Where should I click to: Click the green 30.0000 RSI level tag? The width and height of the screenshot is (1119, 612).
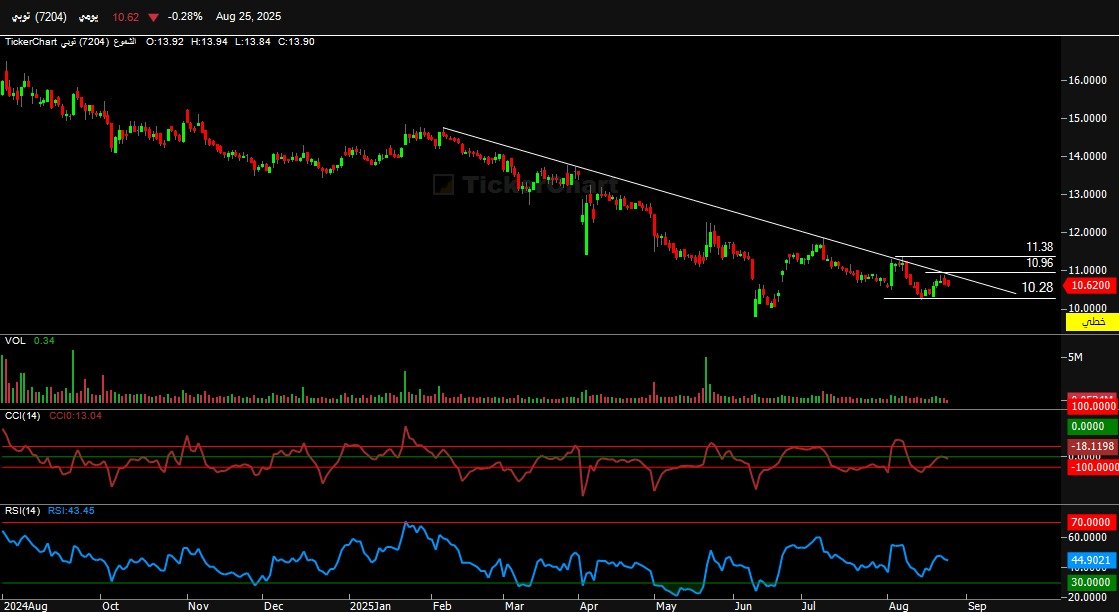coord(1091,582)
